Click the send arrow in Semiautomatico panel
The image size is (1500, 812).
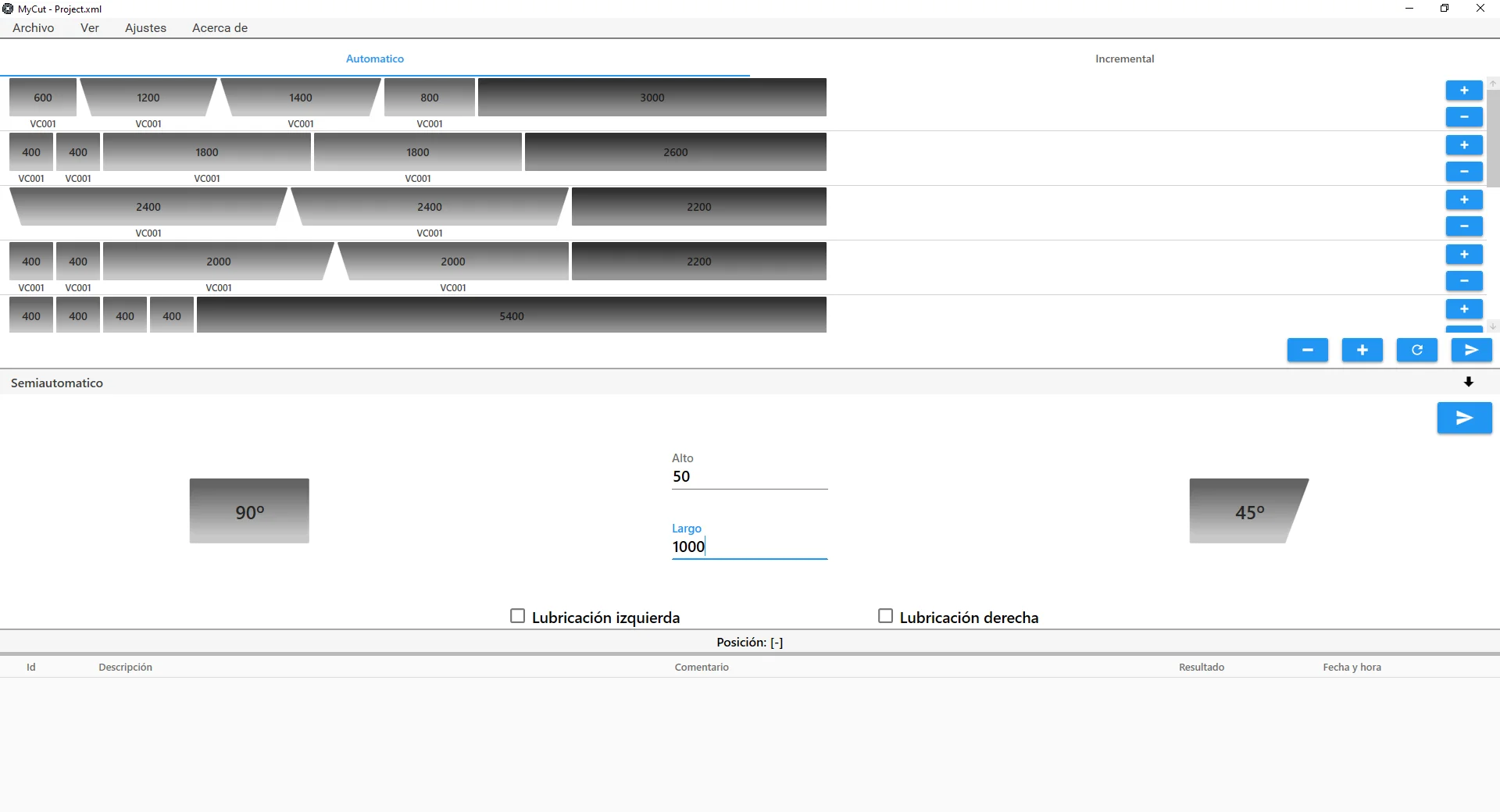tap(1464, 418)
